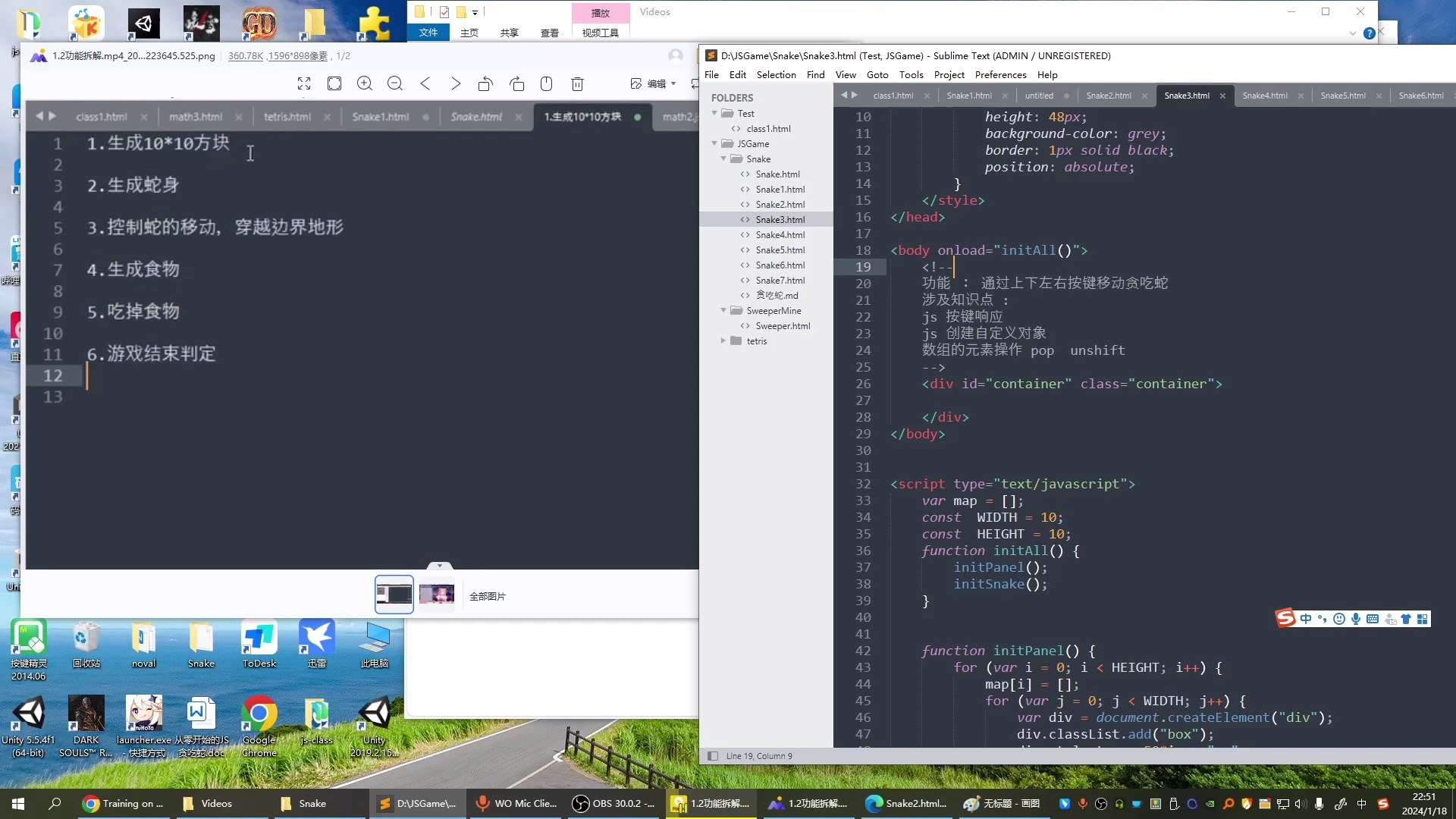Rotate image clockwise in the viewer toolbar
Viewport: 1456px width, 819px height.
(x=516, y=83)
